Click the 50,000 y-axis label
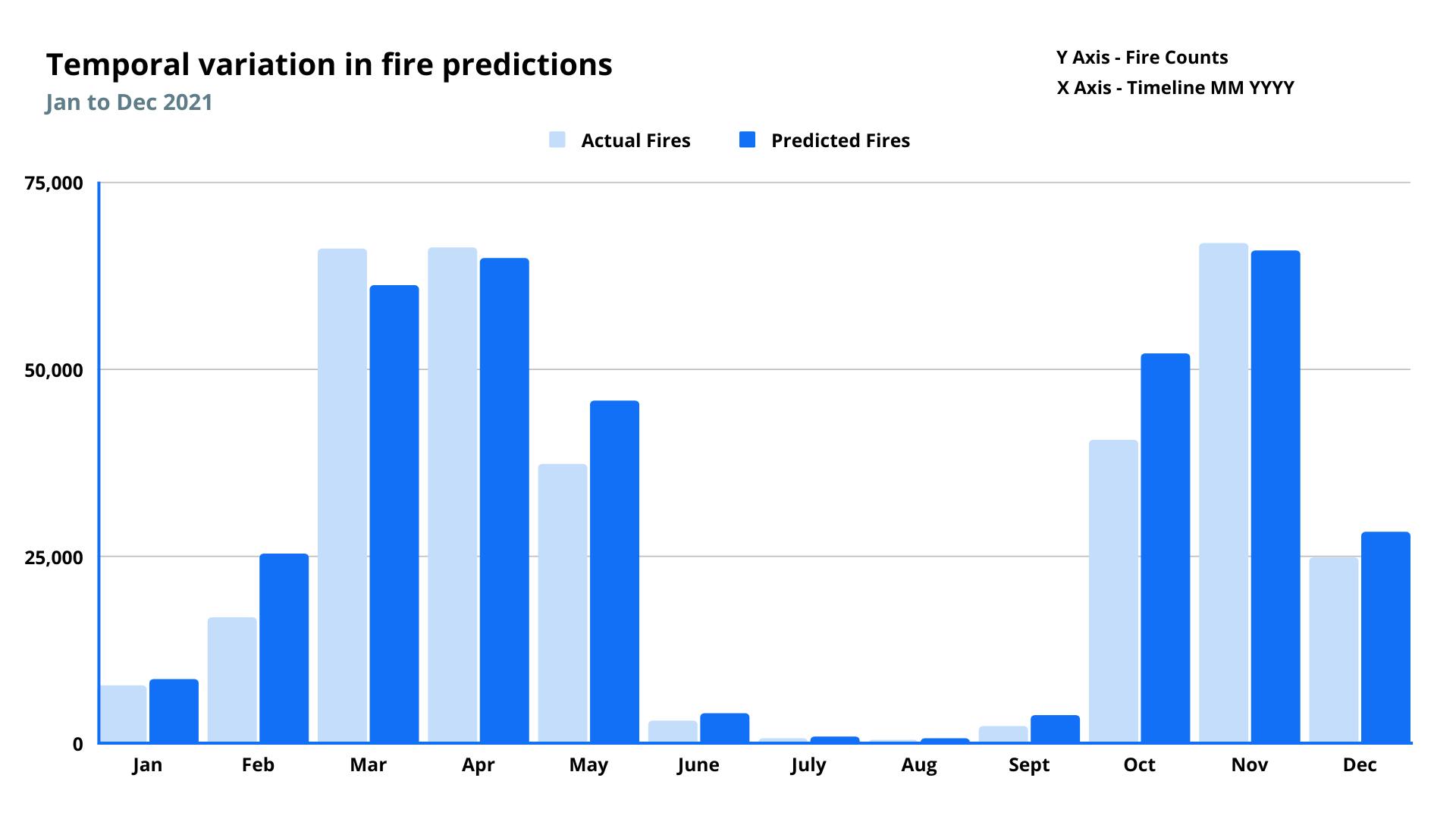1456x819 pixels. click(54, 371)
